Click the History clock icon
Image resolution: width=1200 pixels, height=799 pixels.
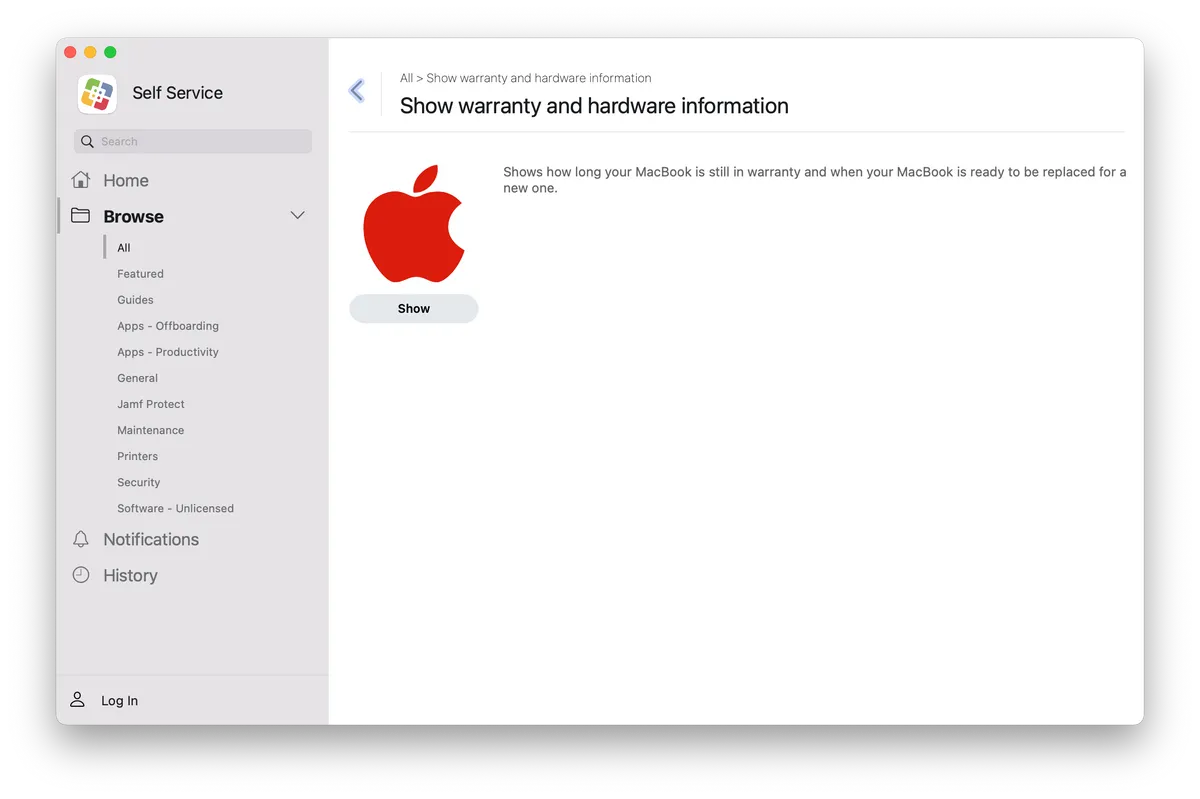[x=81, y=575]
